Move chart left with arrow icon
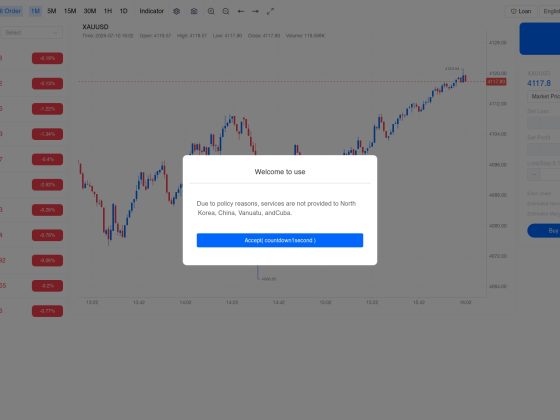The height and width of the screenshot is (420, 560). [241, 11]
